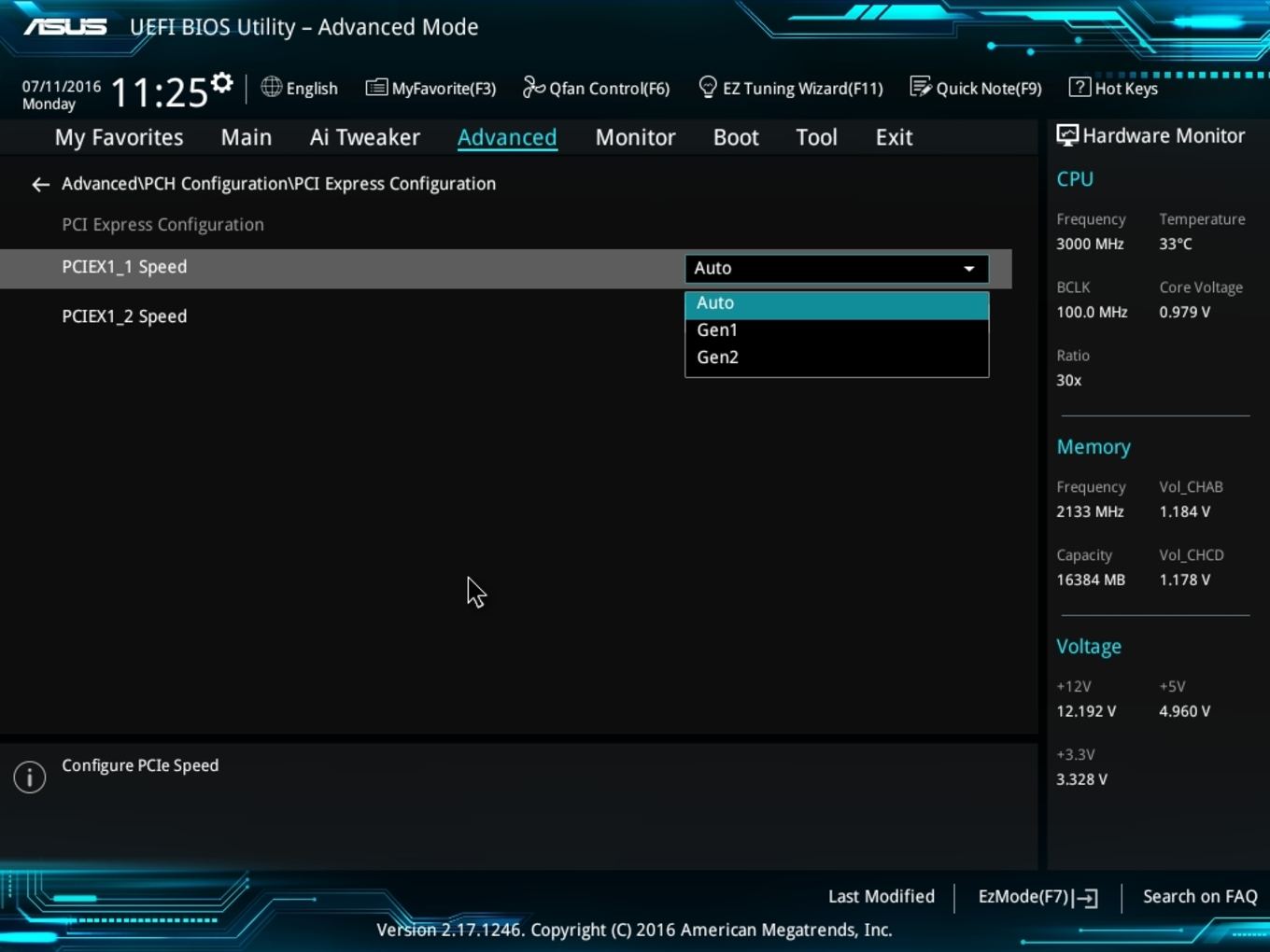Click the CPU temperature value 33°C

point(1175,245)
